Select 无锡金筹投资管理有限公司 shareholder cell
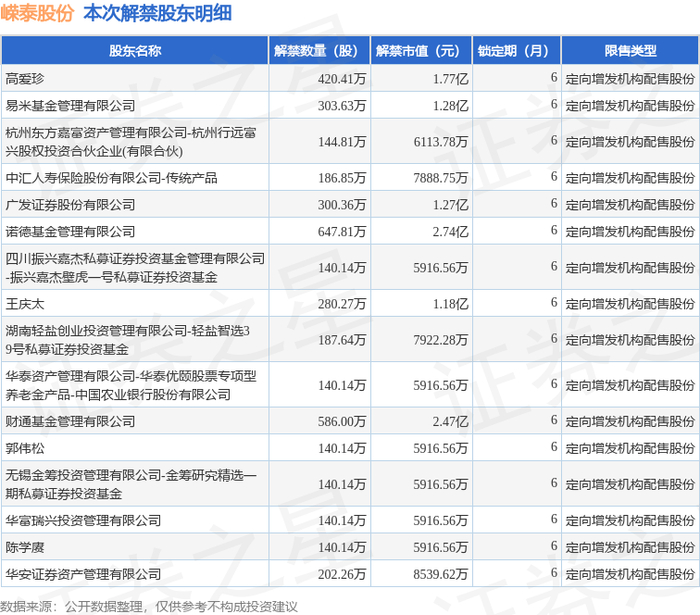The height and width of the screenshot is (615, 700). [135, 484]
